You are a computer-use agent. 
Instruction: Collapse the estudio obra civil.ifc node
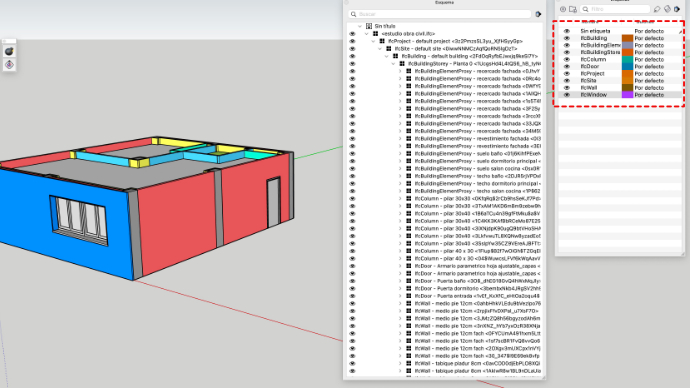tap(367, 33)
